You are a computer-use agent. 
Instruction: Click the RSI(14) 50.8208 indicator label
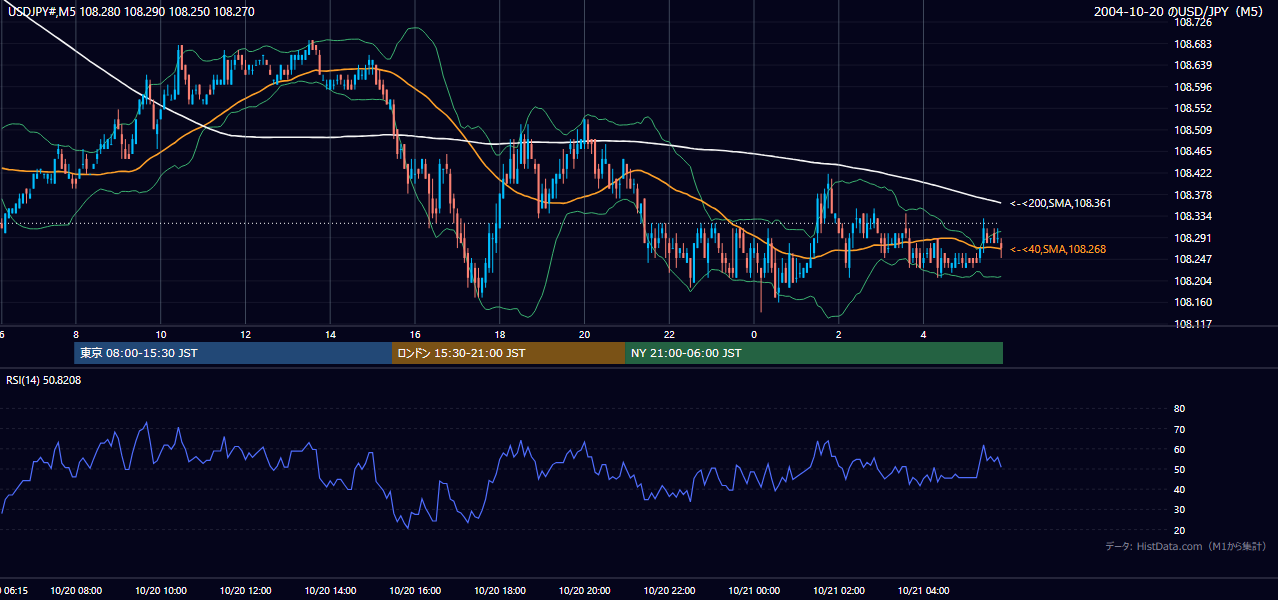point(44,380)
